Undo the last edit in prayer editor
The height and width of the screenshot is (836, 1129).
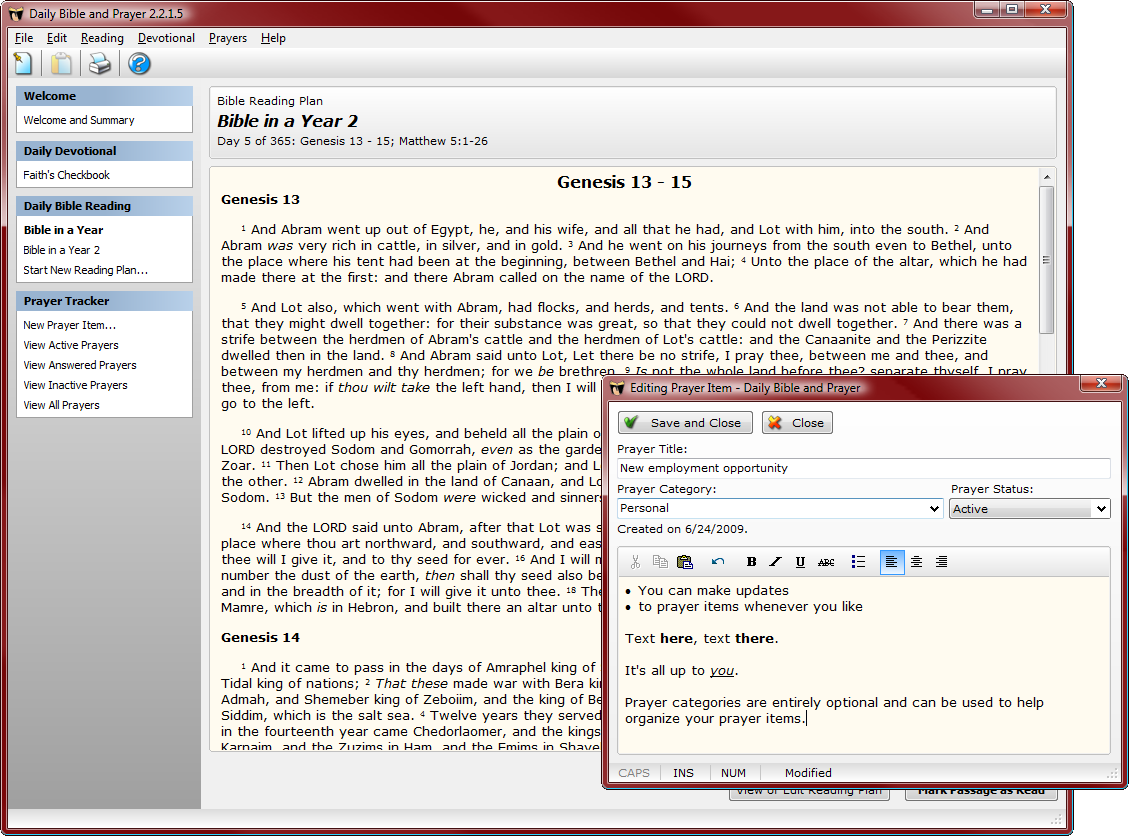pyautogui.click(x=718, y=562)
